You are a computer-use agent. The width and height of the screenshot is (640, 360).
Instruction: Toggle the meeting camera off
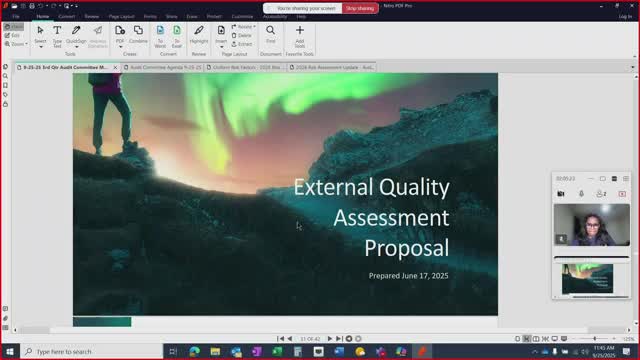[561, 194]
